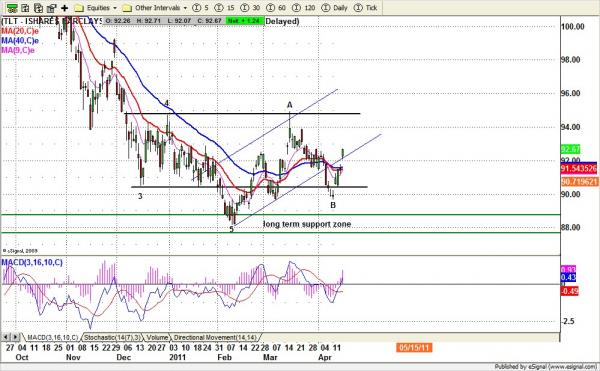Click the Published by eSignal credit text
This screenshot has height=371, width=600.
545,367
